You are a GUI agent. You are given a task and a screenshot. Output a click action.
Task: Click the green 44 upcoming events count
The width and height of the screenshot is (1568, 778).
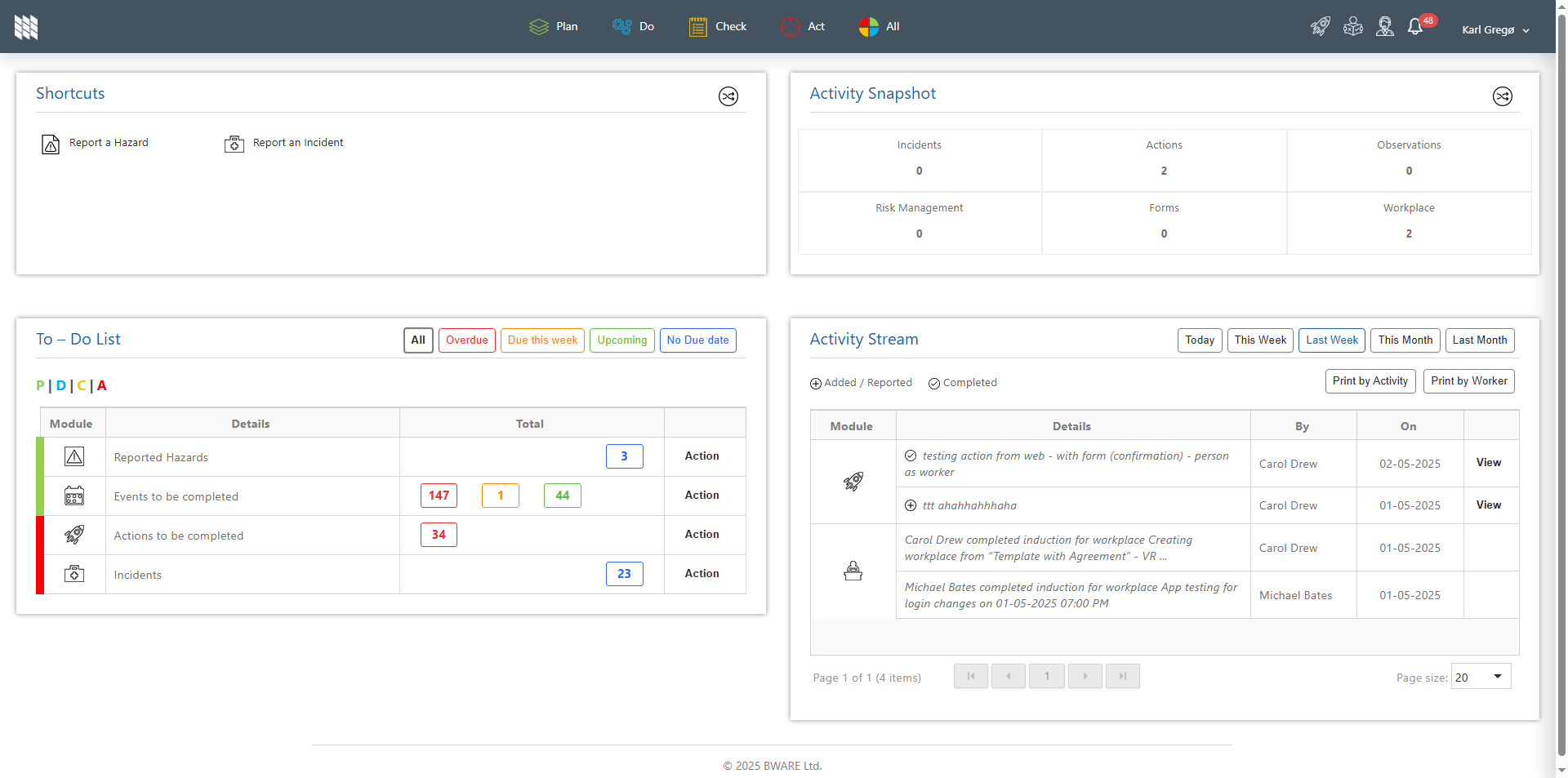click(x=563, y=496)
